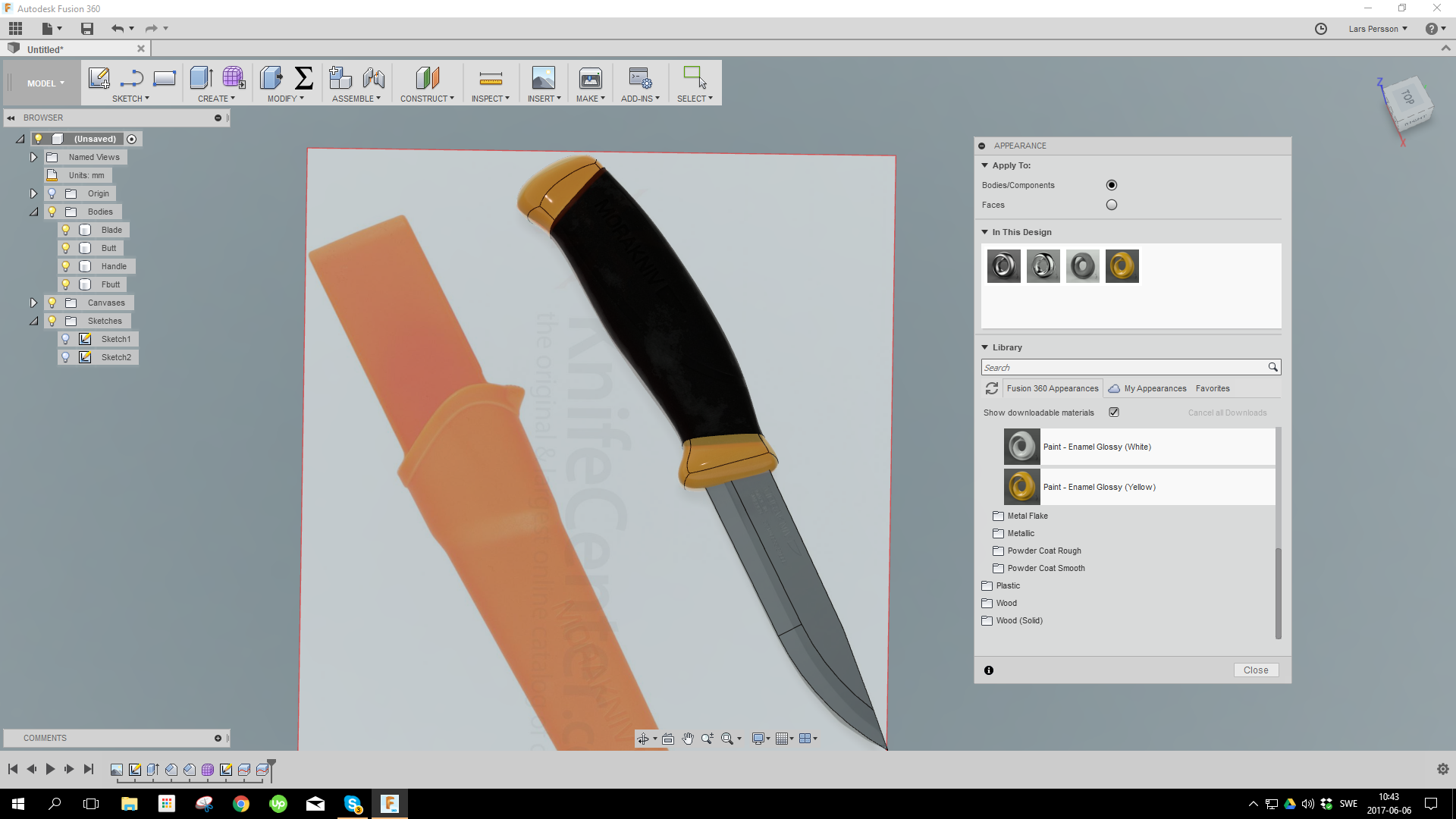The image size is (1456, 819).
Task: Click the Close button in the Appearance panel
Action: (x=1256, y=670)
